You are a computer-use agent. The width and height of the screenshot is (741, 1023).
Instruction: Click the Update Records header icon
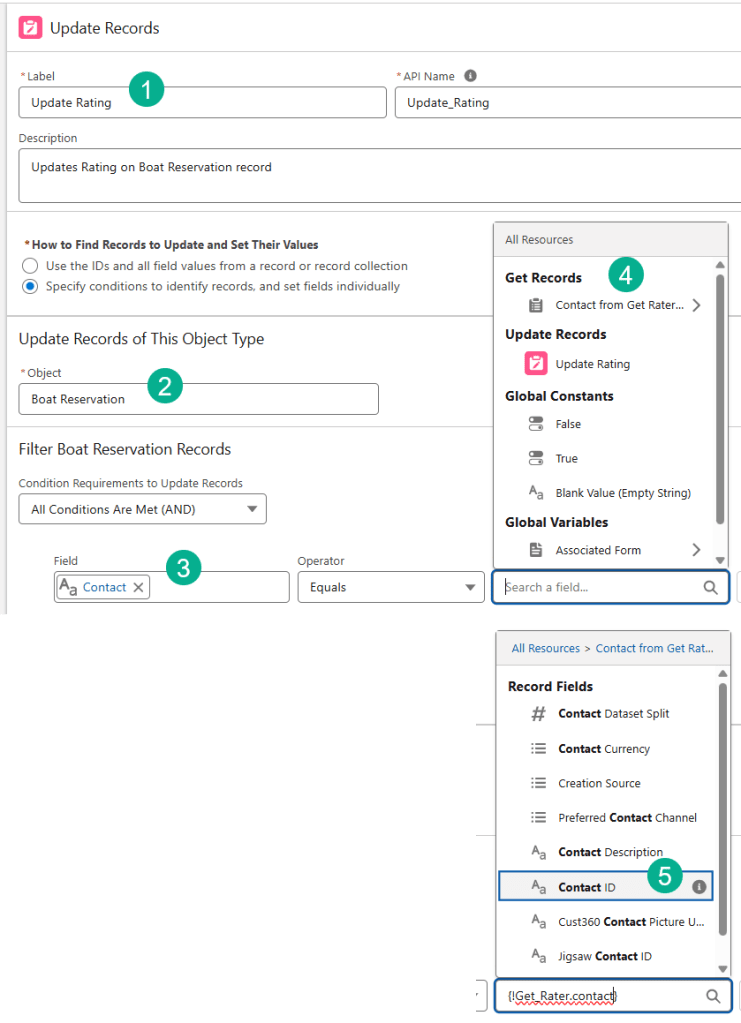pos(31,28)
